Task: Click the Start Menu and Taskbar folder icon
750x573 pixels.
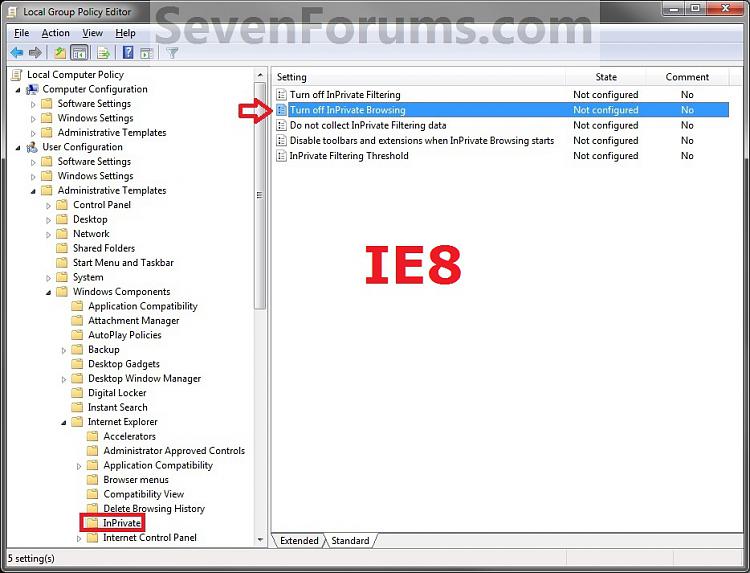Action: click(x=62, y=263)
